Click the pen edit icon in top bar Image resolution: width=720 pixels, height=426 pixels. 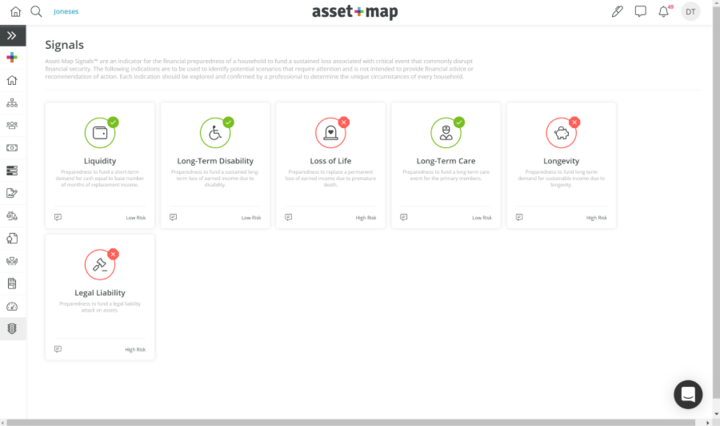pyautogui.click(x=617, y=12)
